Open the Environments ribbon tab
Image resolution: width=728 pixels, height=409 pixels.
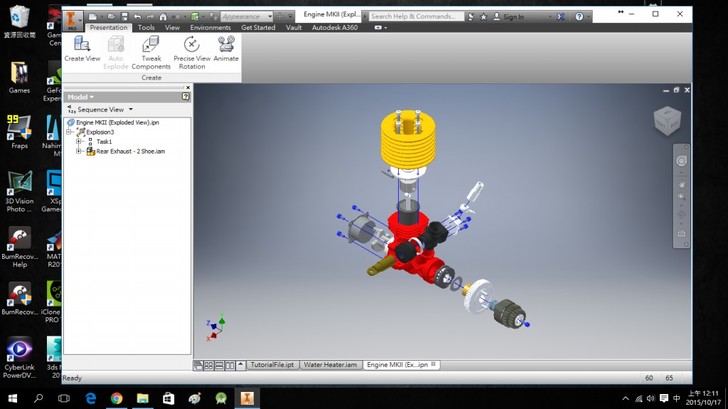pos(210,28)
